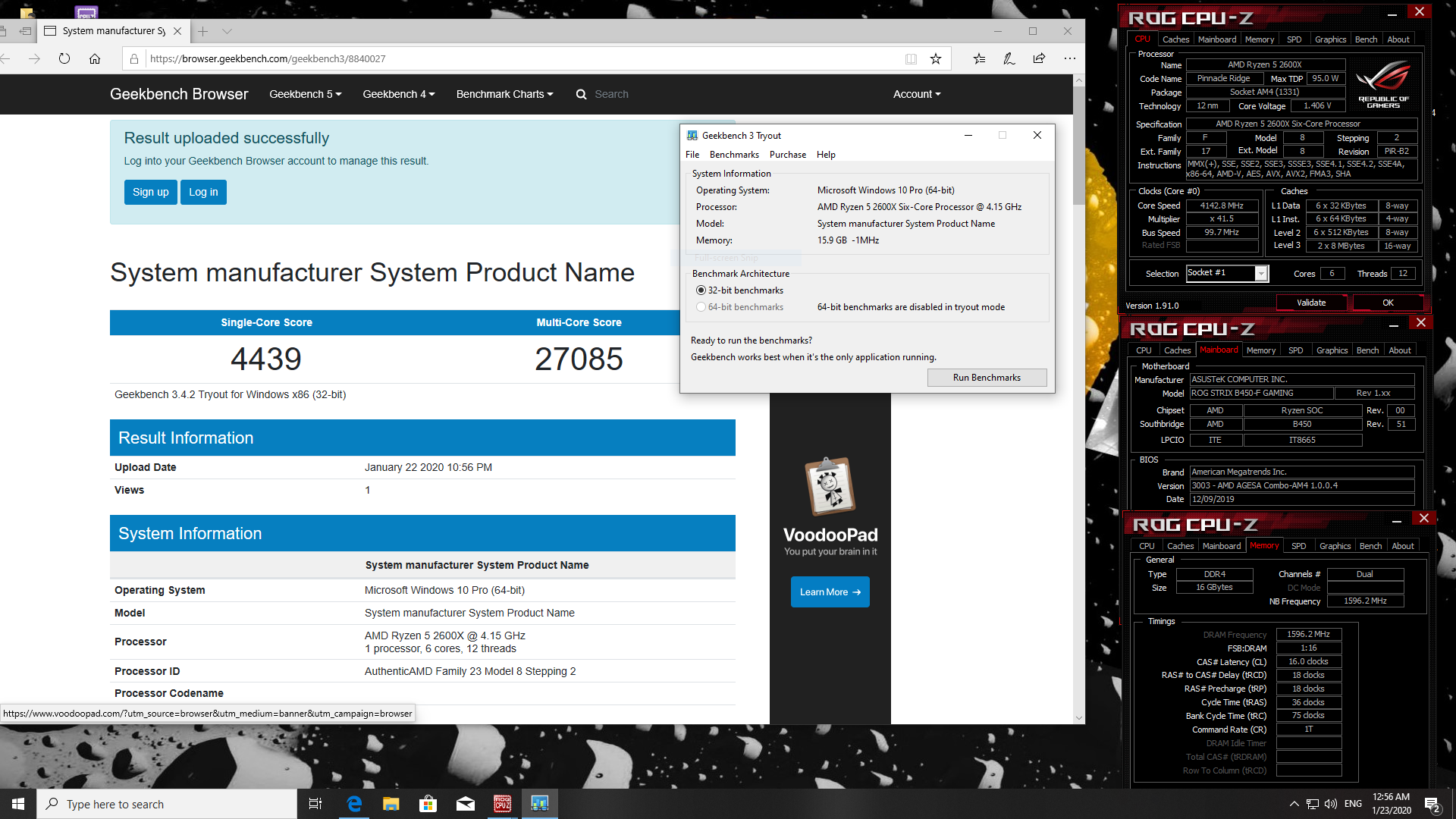Expand the Benchmark Charts dropdown
1456x819 pixels.
505,94
